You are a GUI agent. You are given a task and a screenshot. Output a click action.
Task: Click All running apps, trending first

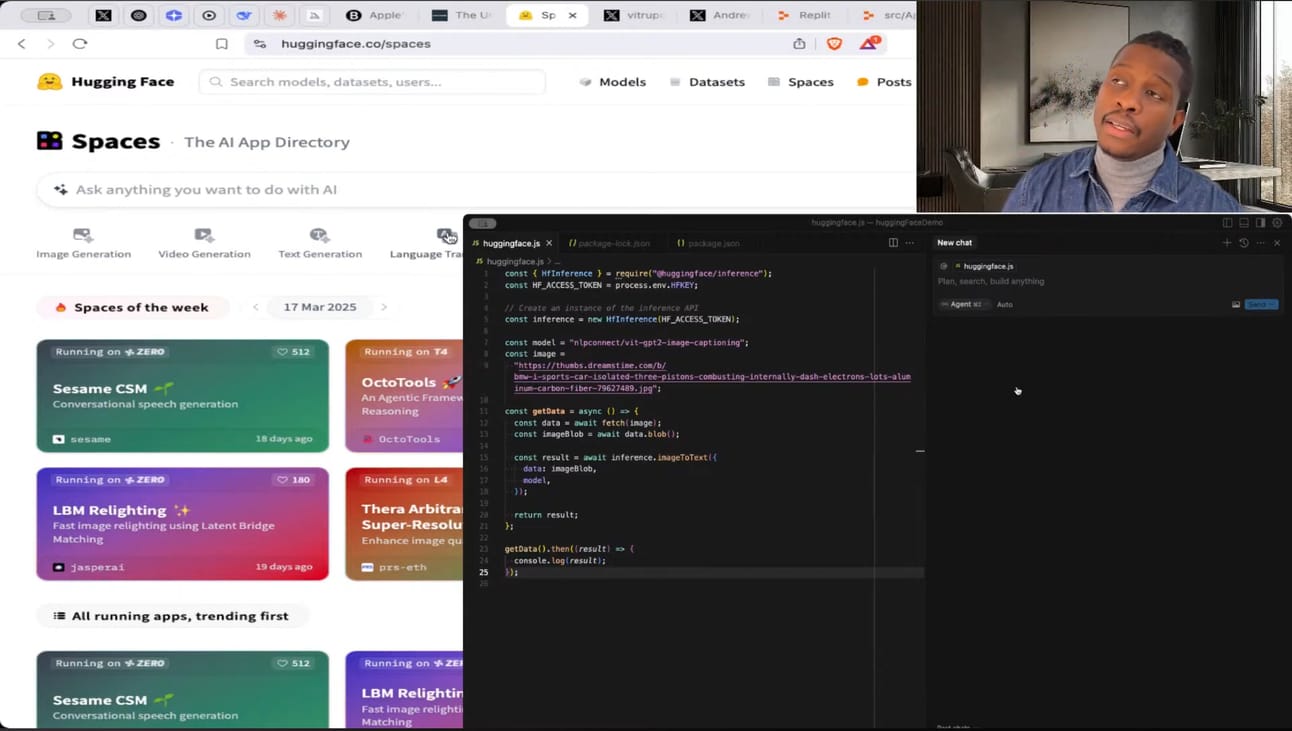pyautogui.click(x=171, y=616)
